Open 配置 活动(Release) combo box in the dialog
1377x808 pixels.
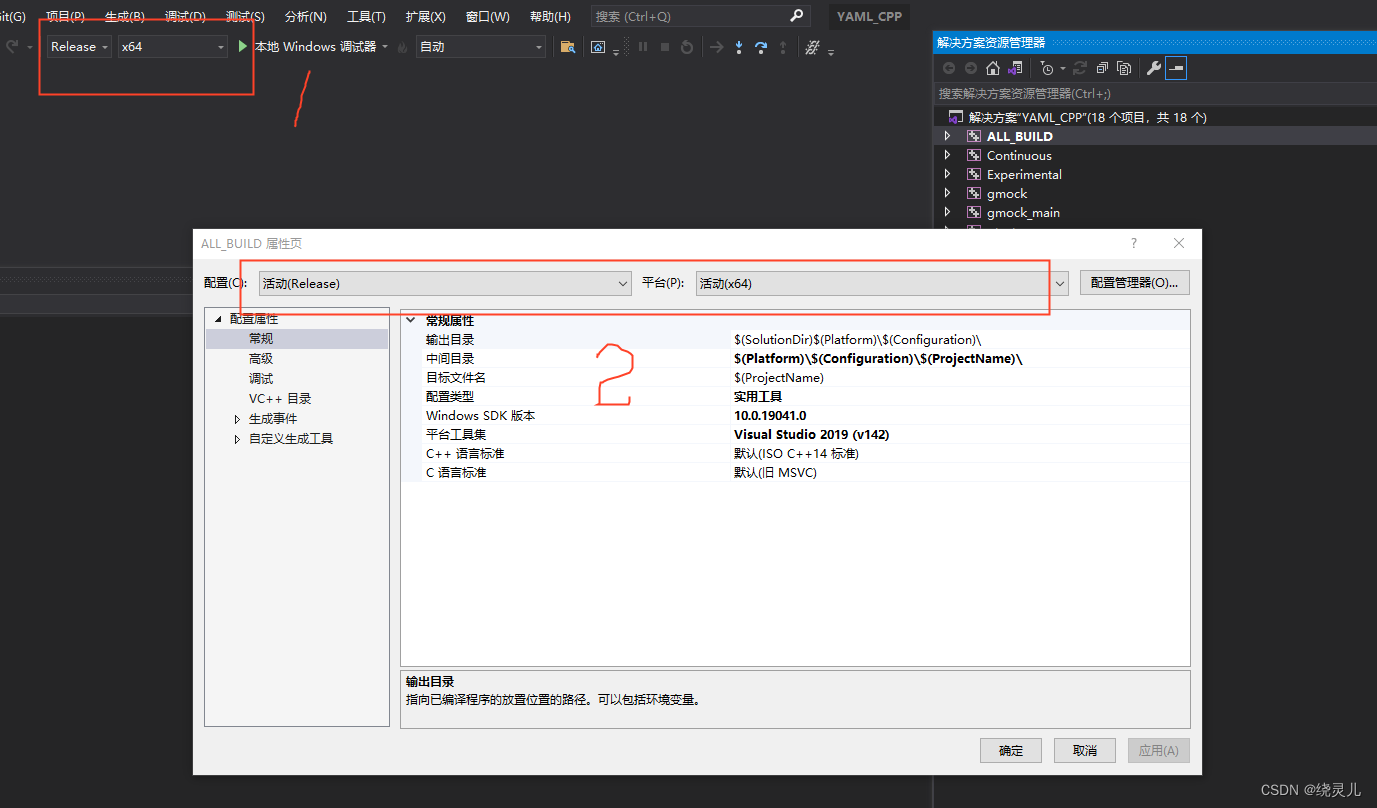click(445, 283)
